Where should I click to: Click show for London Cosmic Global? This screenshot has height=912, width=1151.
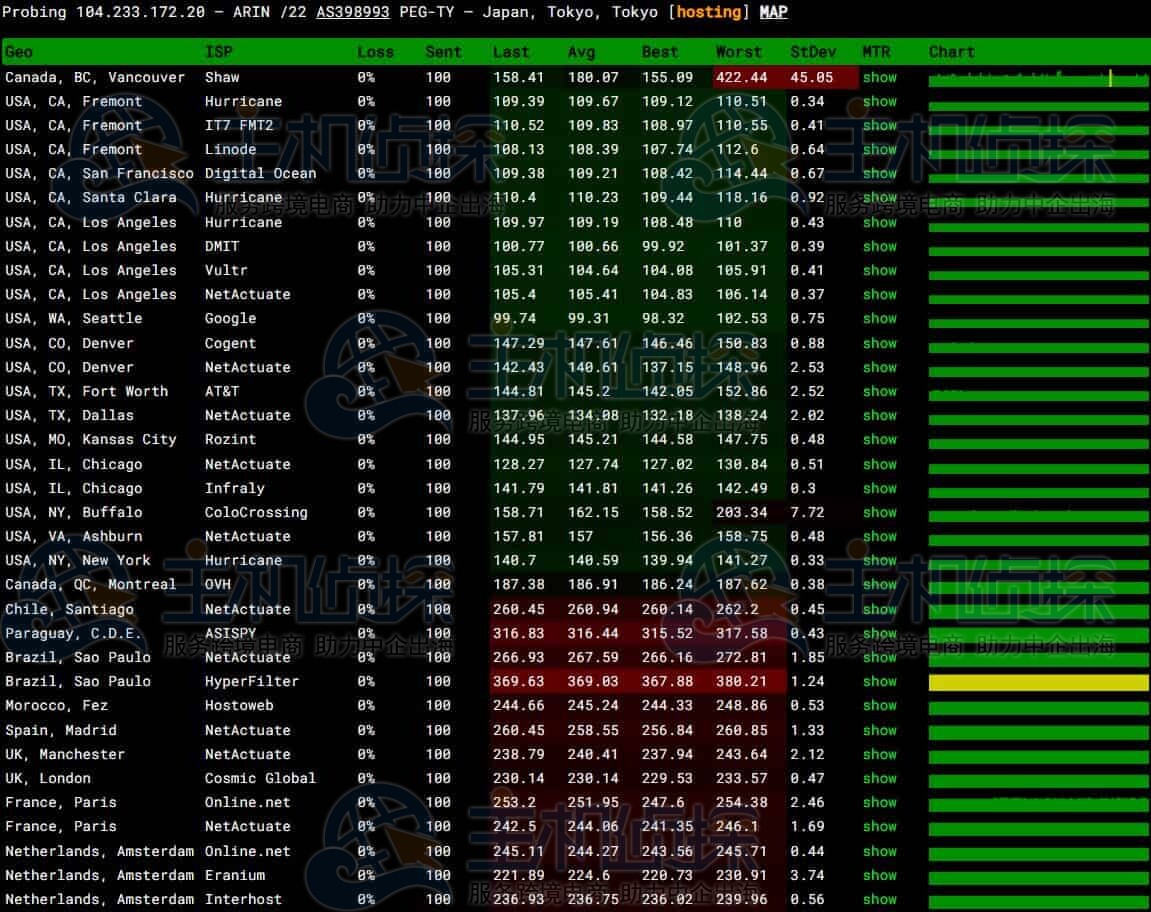tap(879, 779)
